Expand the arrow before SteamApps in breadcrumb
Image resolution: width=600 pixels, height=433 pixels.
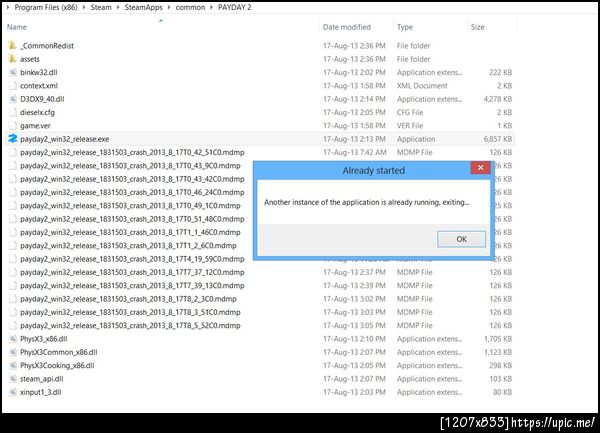pos(118,7)
